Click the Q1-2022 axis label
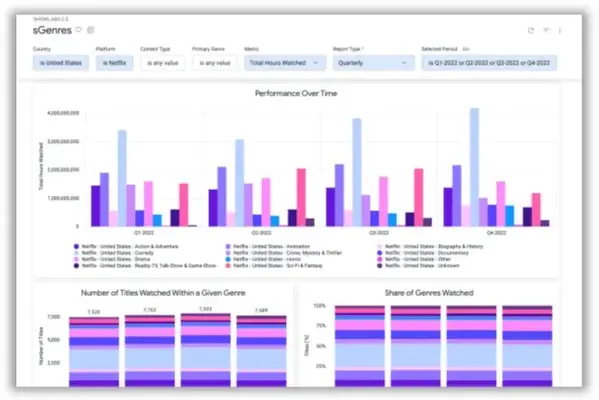This screenshot has height=400, width=599. coord(144,233)
